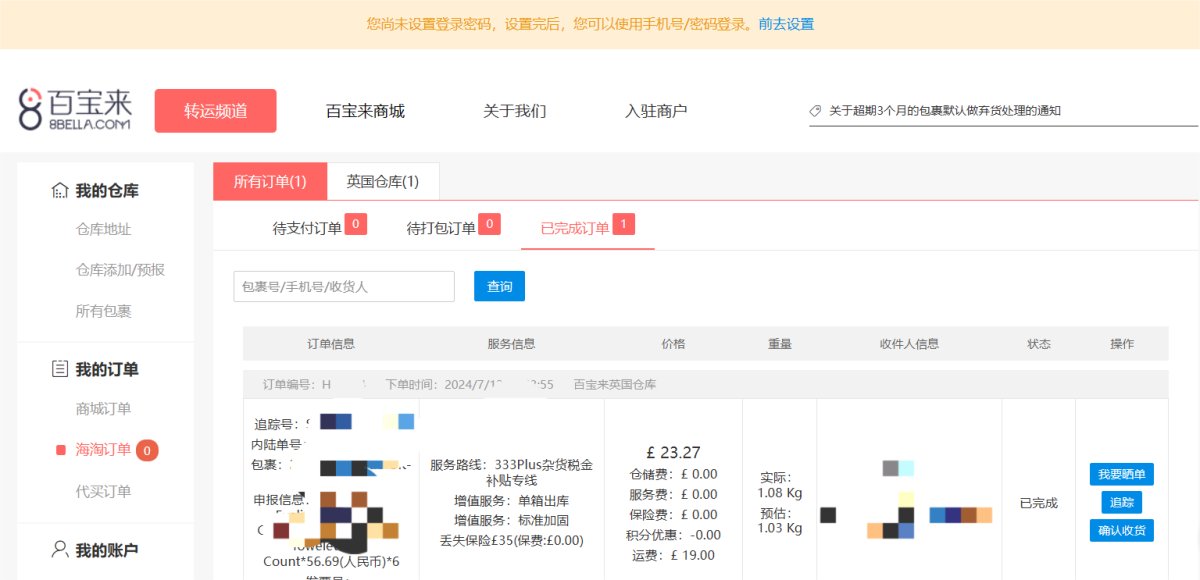1200x580 pixels.
Task: Switch to the 所有订单(1) tab
Action: point(270,182)
